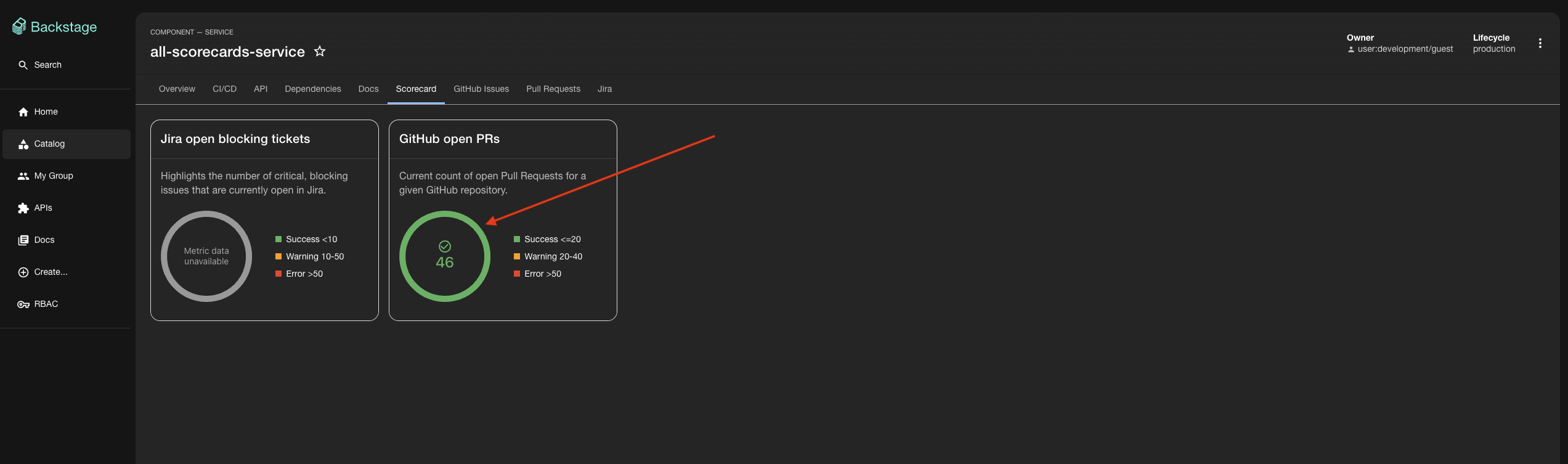Screen dimensions: 1568x464
Task: Click the Backstage logo in the sidebar
Action: click(x=54, y=26)
